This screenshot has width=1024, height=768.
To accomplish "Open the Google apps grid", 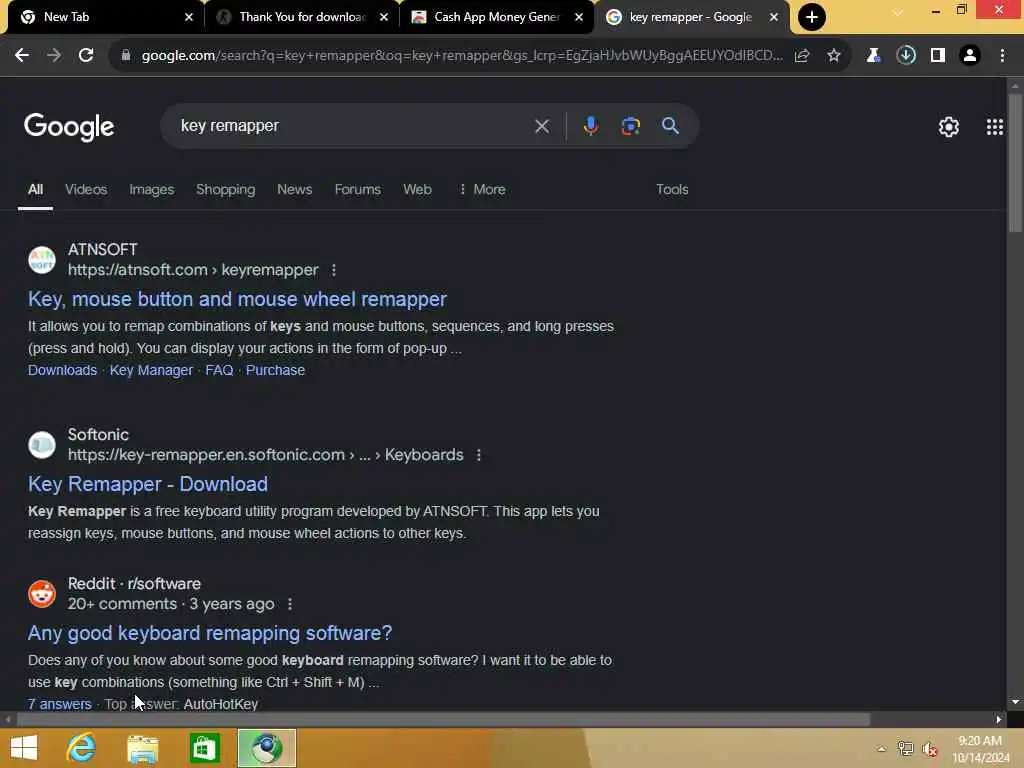I will 995,127.
